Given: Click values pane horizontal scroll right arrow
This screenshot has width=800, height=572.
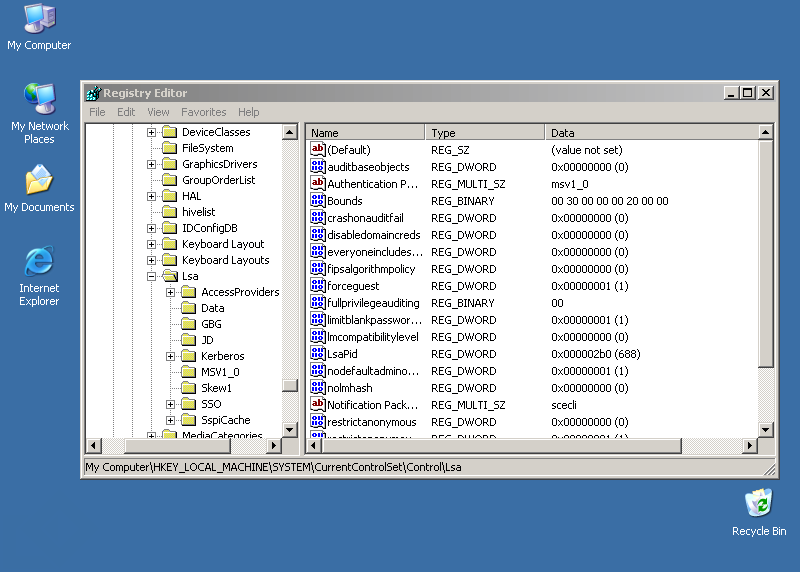Looking at the screenshot, I should point(749,445).
